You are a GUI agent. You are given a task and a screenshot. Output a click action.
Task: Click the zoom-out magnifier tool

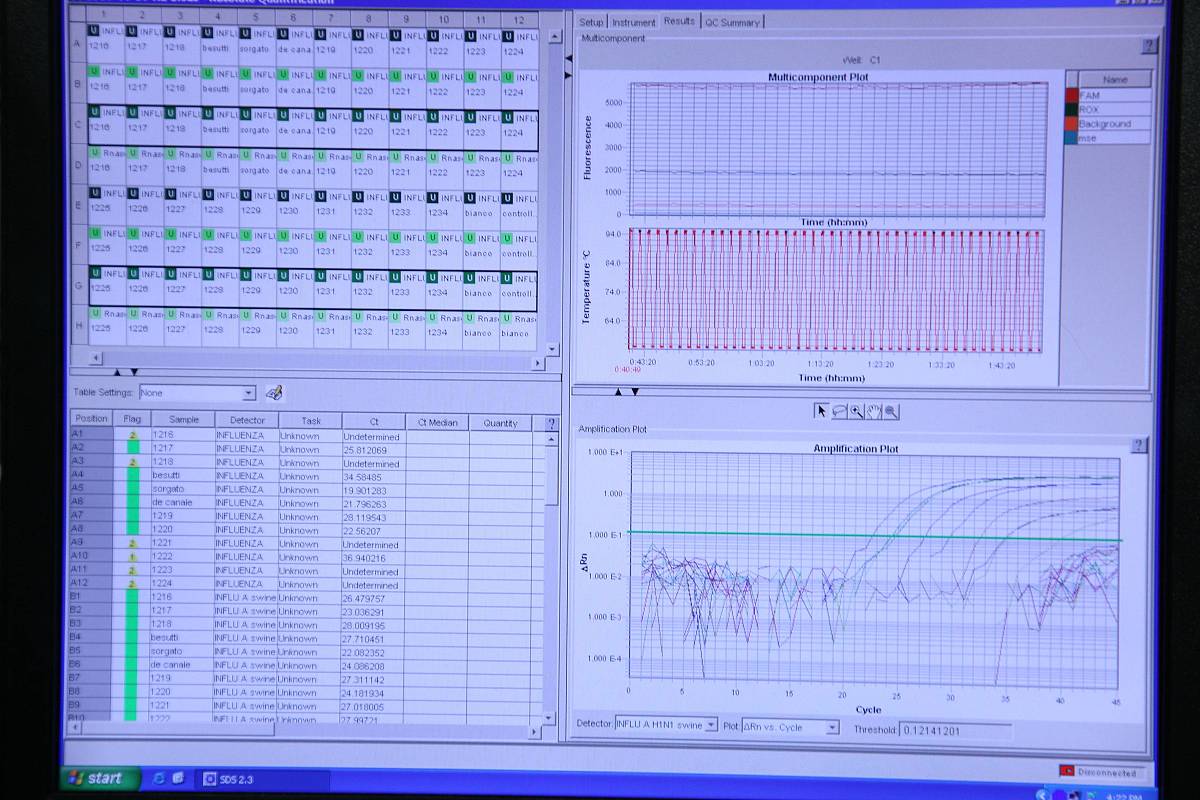click(891, 411)
